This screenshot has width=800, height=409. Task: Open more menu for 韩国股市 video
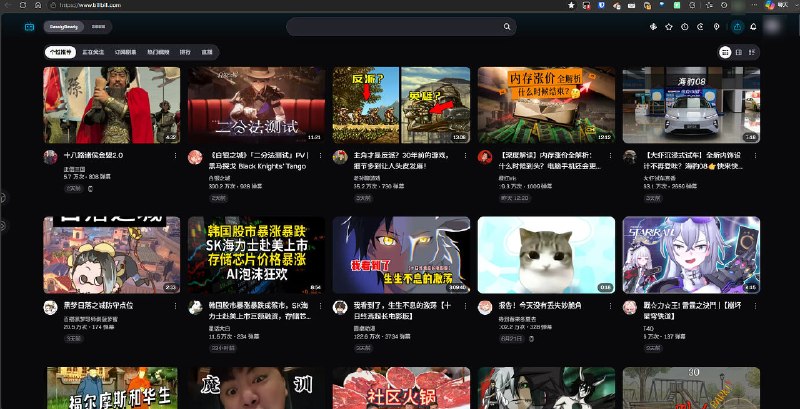click(320, 306)
